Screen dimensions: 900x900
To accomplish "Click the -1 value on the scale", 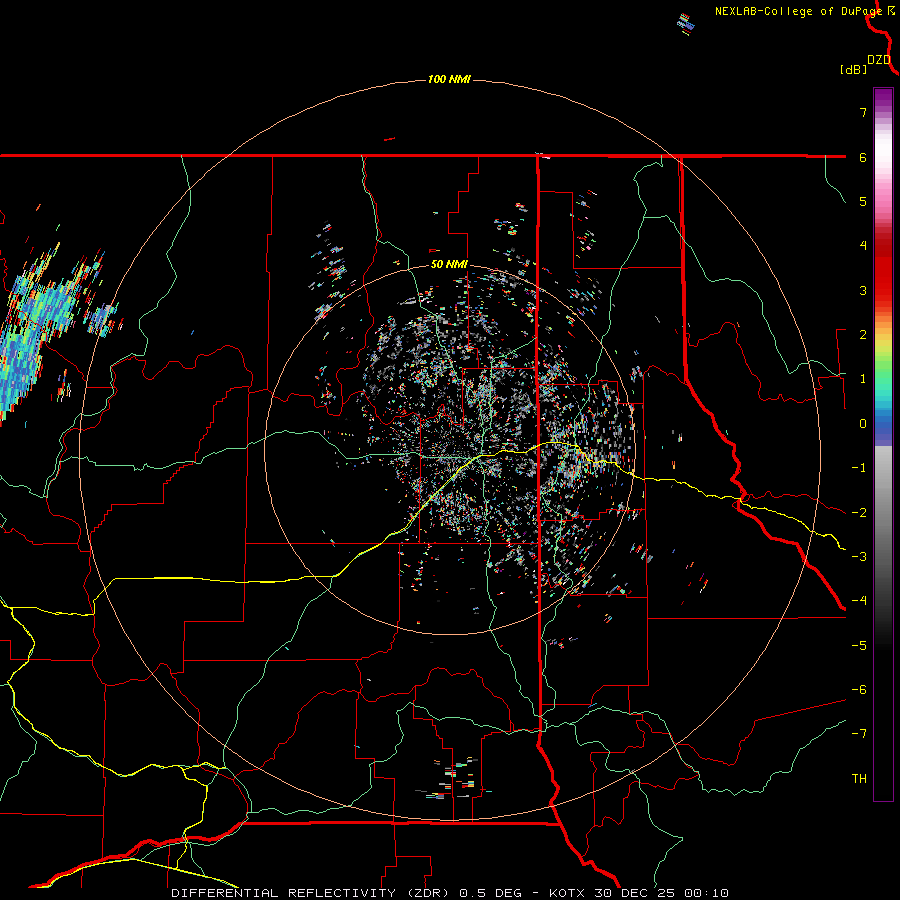I will click(859, 468).
